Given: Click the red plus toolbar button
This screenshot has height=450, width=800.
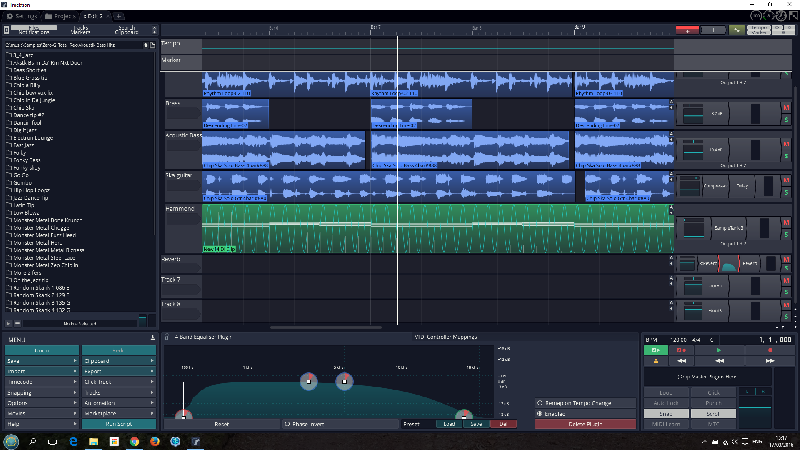Looking at the screenshot, I should (687, 30).
